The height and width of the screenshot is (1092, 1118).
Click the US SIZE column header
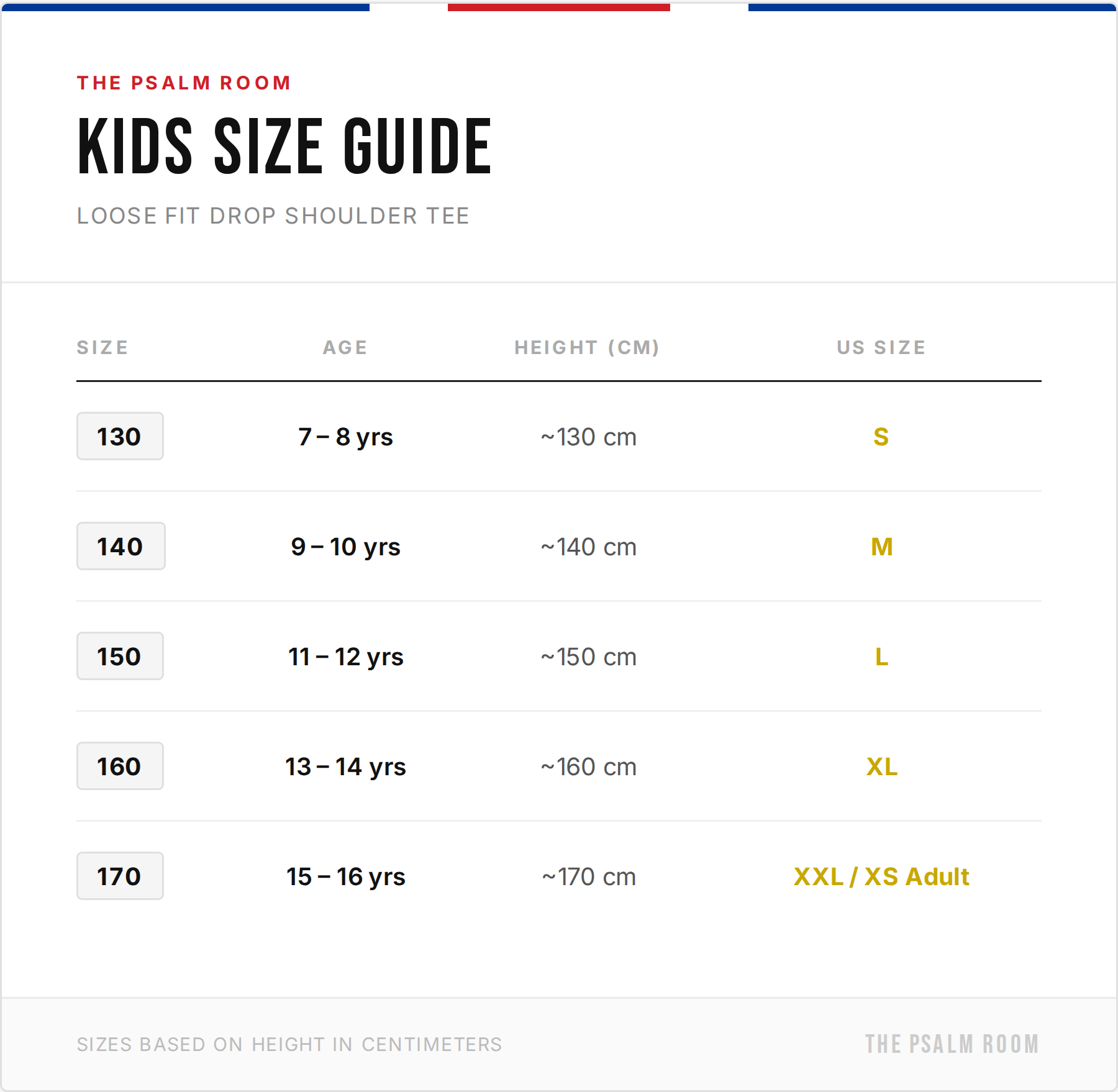pyautogui.click(x=881, y=347)
